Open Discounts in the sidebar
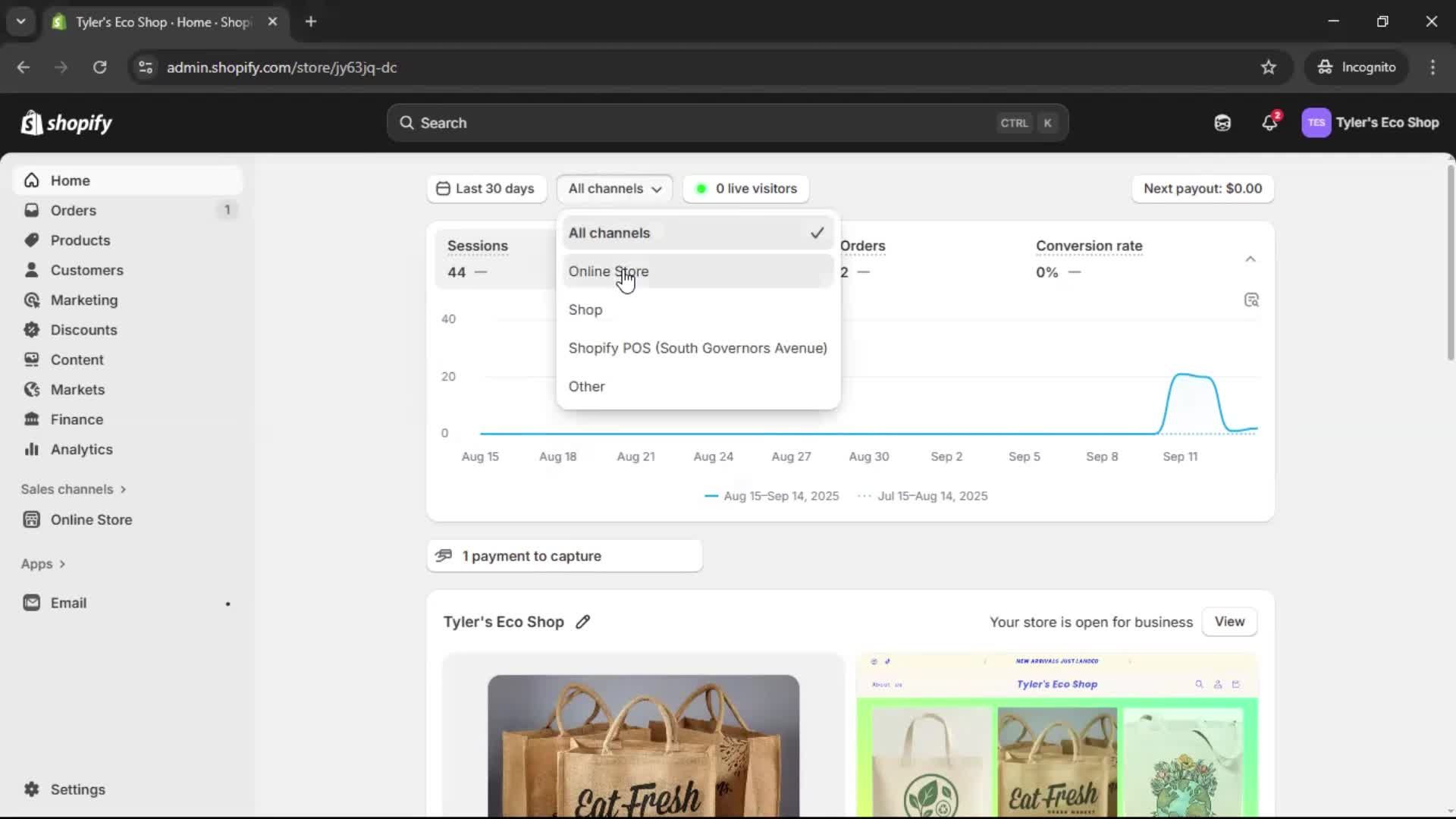 pos(127,330)
